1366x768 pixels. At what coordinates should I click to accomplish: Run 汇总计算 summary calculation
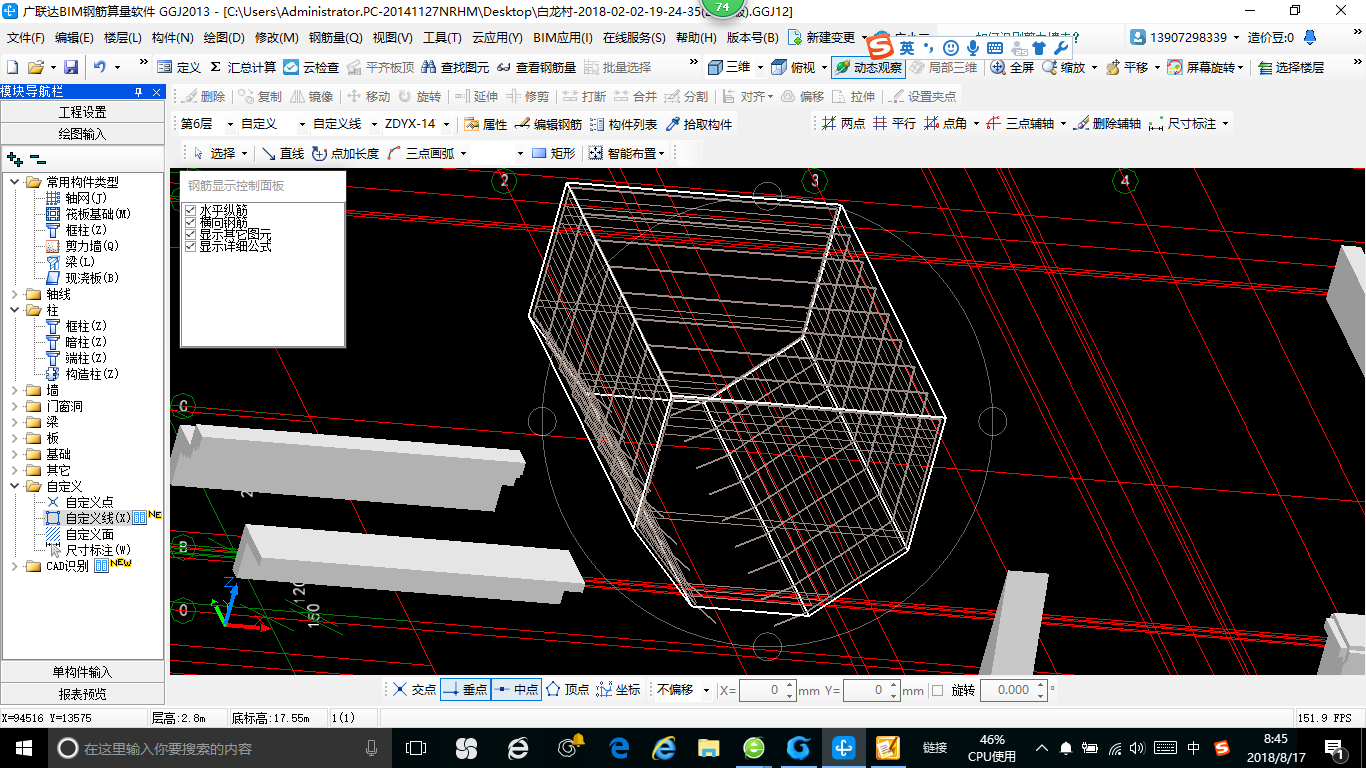pyautogui.click(x=243, y=67)
